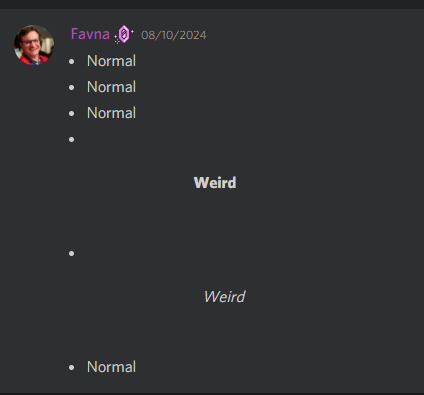The image size is (424, 395).
Task: Click the bullet before the last Normal
Action: click(71, 367)
